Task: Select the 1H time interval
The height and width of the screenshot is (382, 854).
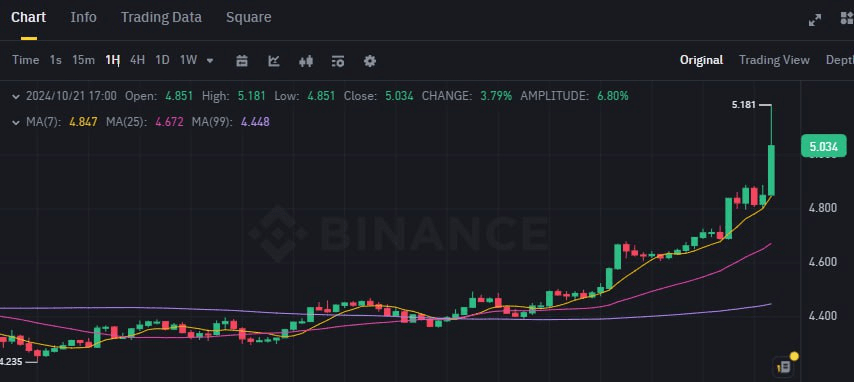Action: 112,60
